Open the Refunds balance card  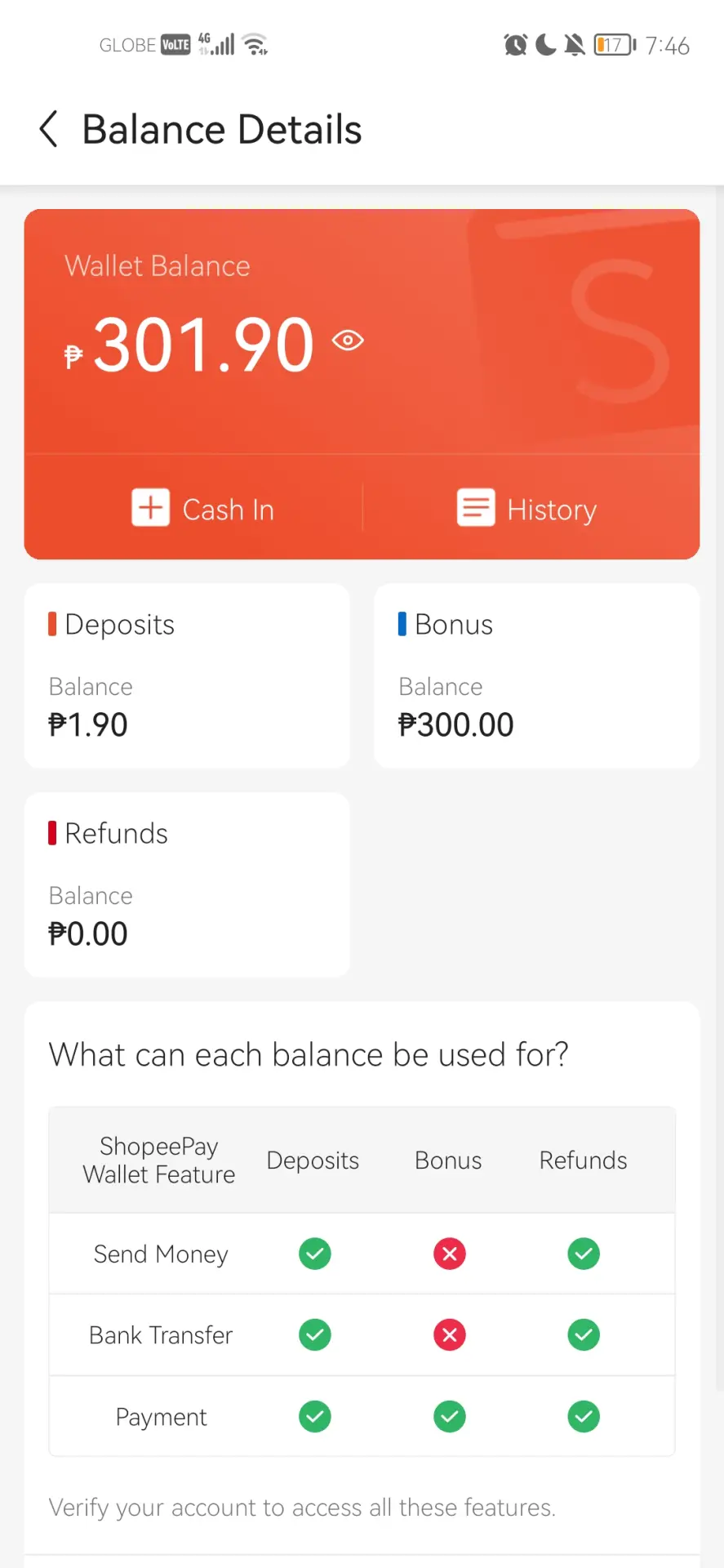point(187,884)
